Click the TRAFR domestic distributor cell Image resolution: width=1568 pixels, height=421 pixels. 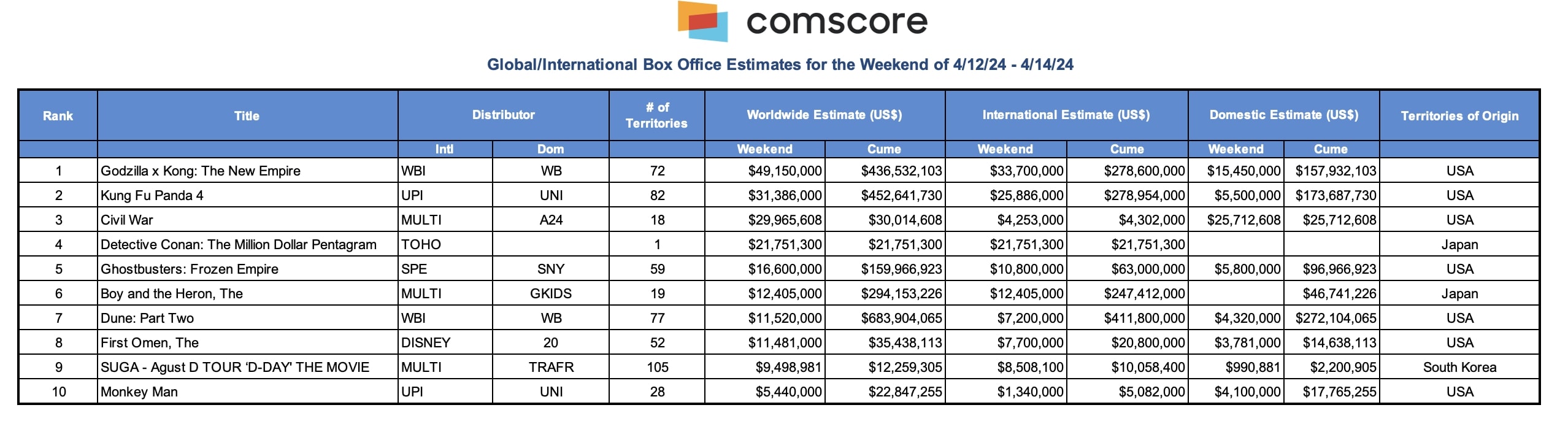pyautogui.click(x=551, y=368)
